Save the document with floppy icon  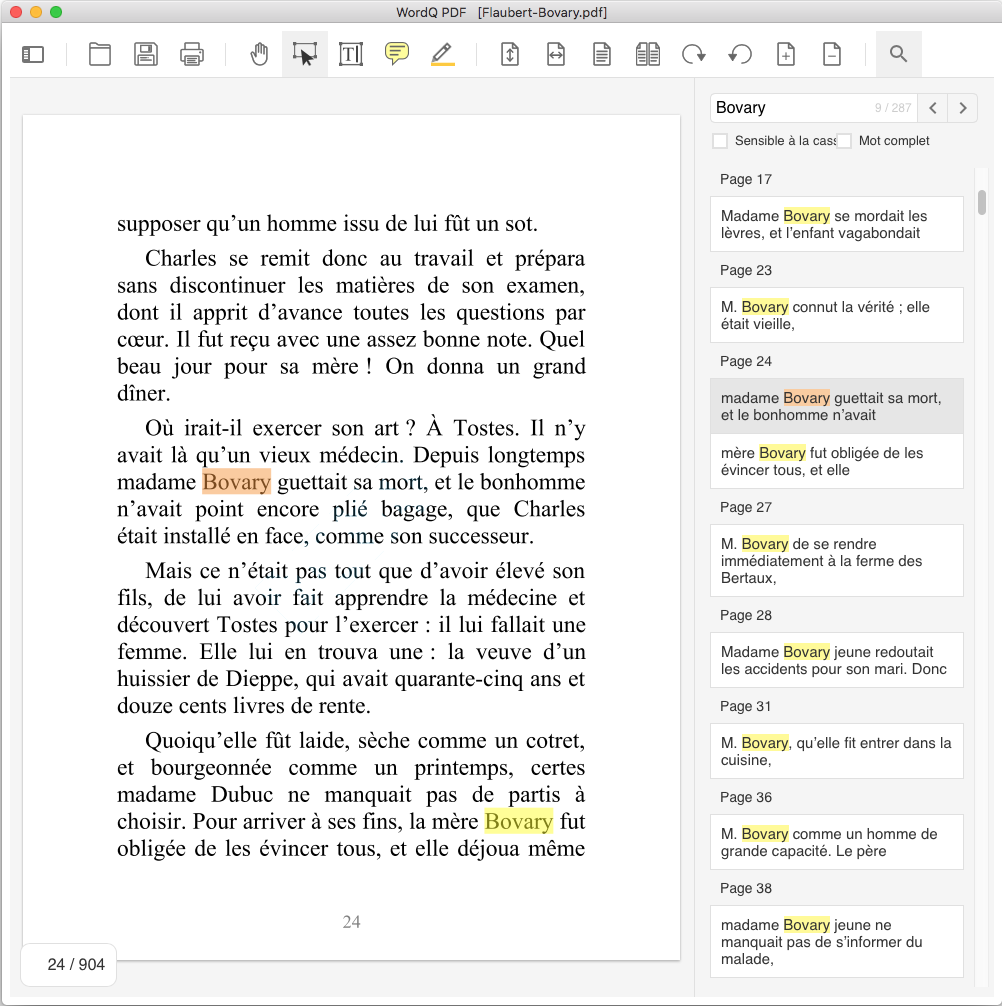pyautogui.click(x=146, y=55)
